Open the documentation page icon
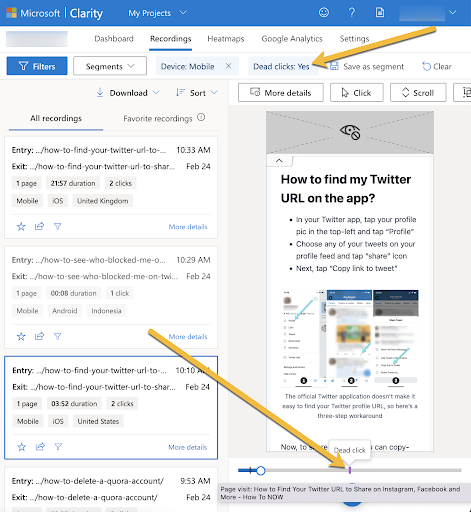Viewport: 471px width, 512px height. pos(380,13)
